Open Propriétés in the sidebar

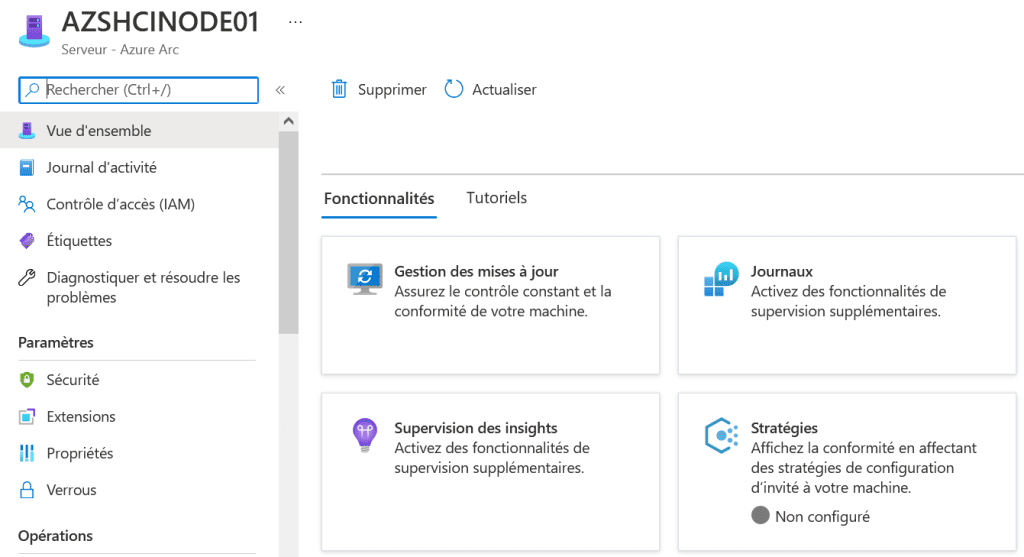[x=80, y=454]
